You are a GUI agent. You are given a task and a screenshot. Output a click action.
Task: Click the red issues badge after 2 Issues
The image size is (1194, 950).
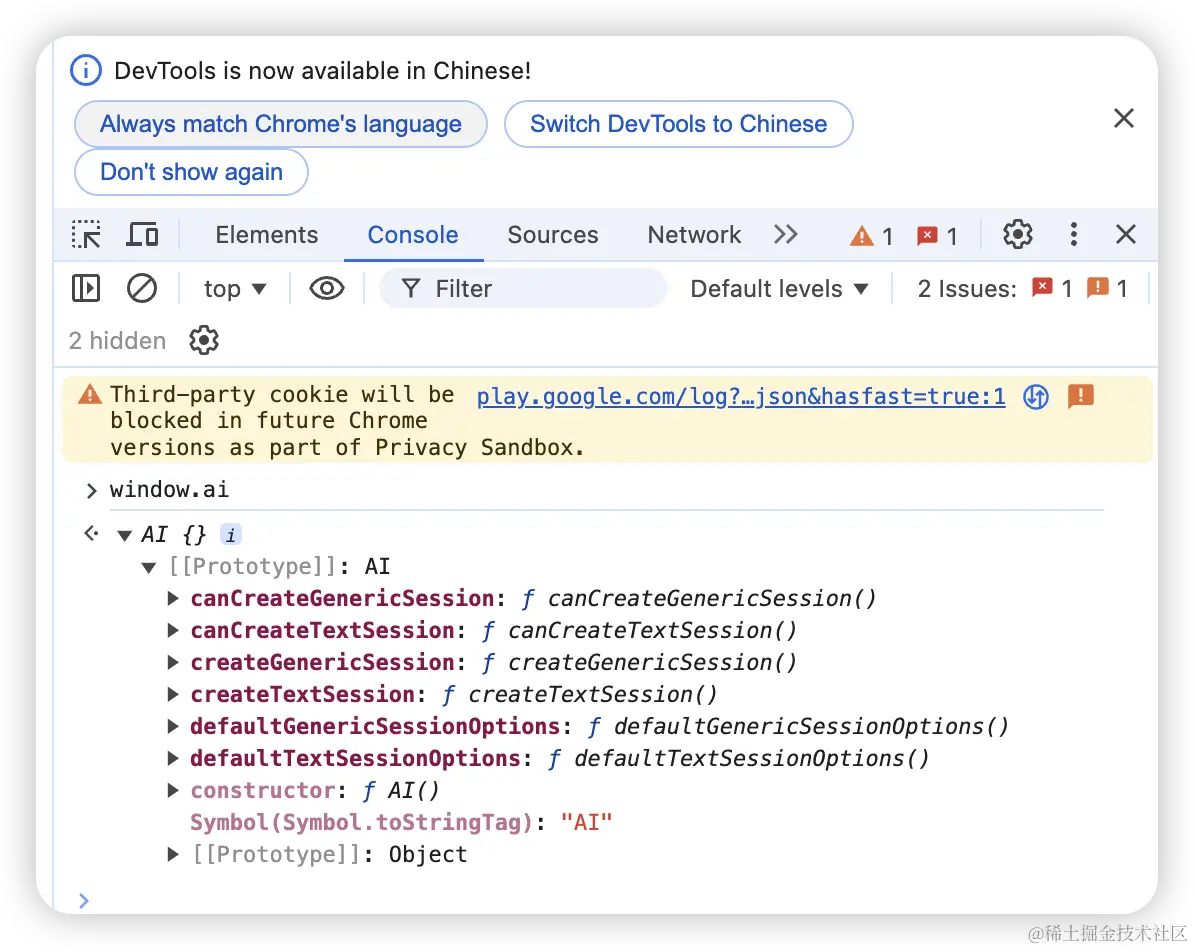[1052, 289]
